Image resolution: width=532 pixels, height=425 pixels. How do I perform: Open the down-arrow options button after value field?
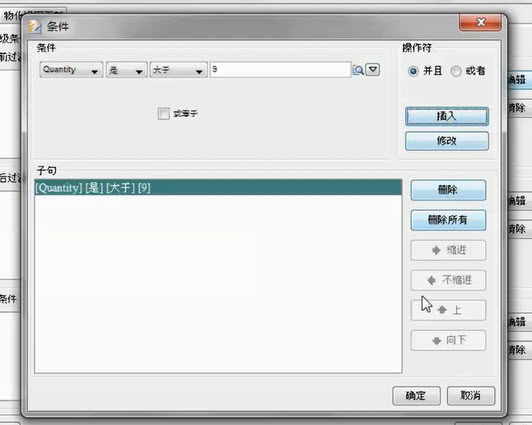(x=373, y=70)
